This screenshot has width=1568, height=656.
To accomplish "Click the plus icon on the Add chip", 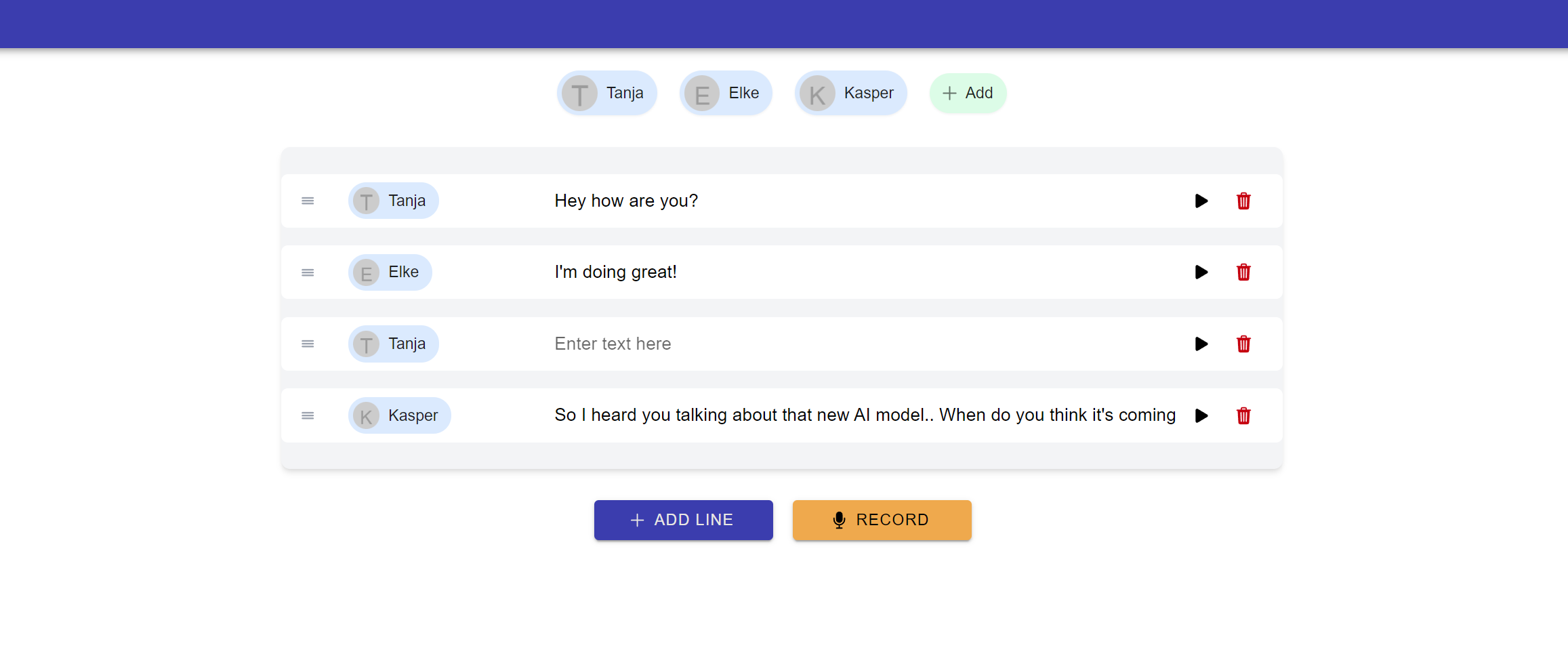I will tap(949, 93).
